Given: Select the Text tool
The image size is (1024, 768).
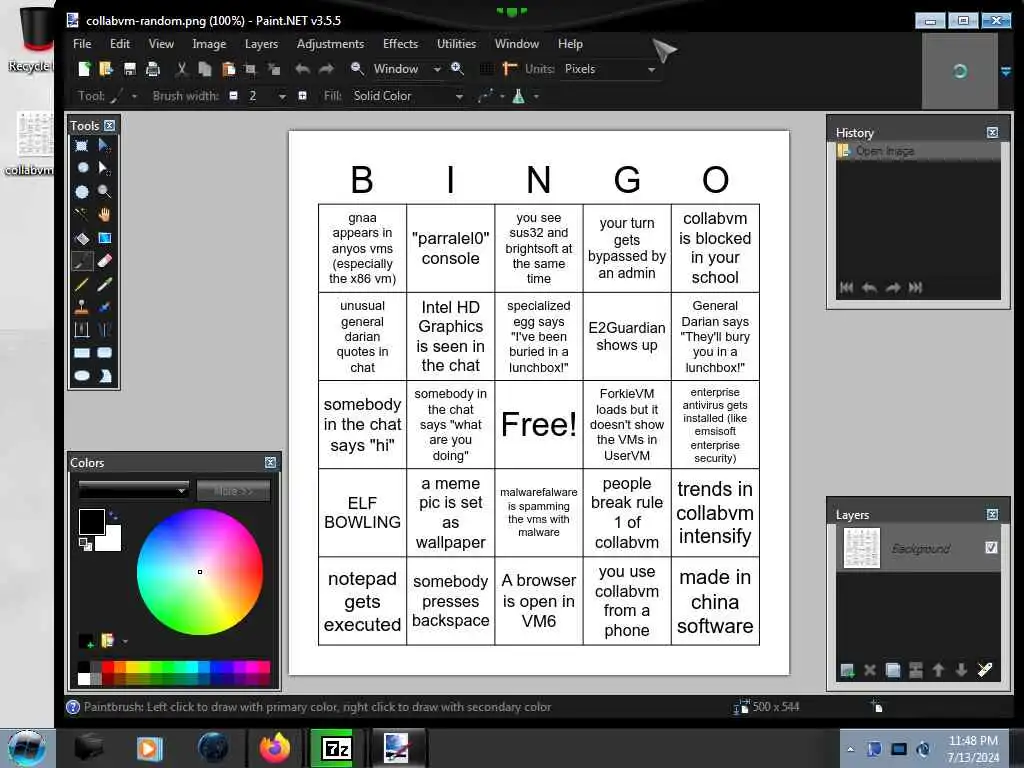Looking at the screenshot, I should (82, 330).
